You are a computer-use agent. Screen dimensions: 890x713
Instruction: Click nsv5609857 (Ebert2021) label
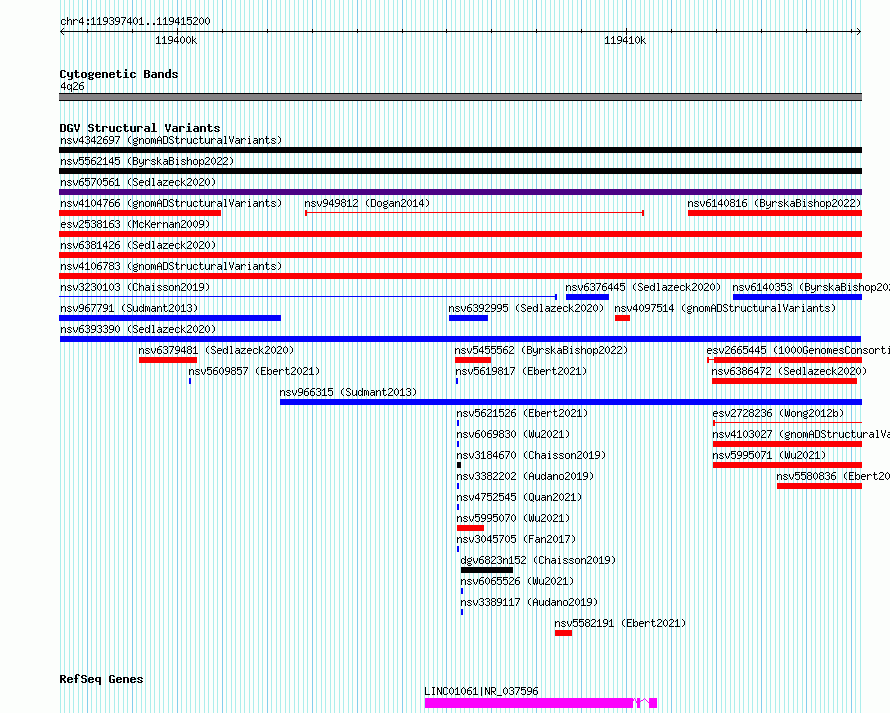(x=254, y=371)
